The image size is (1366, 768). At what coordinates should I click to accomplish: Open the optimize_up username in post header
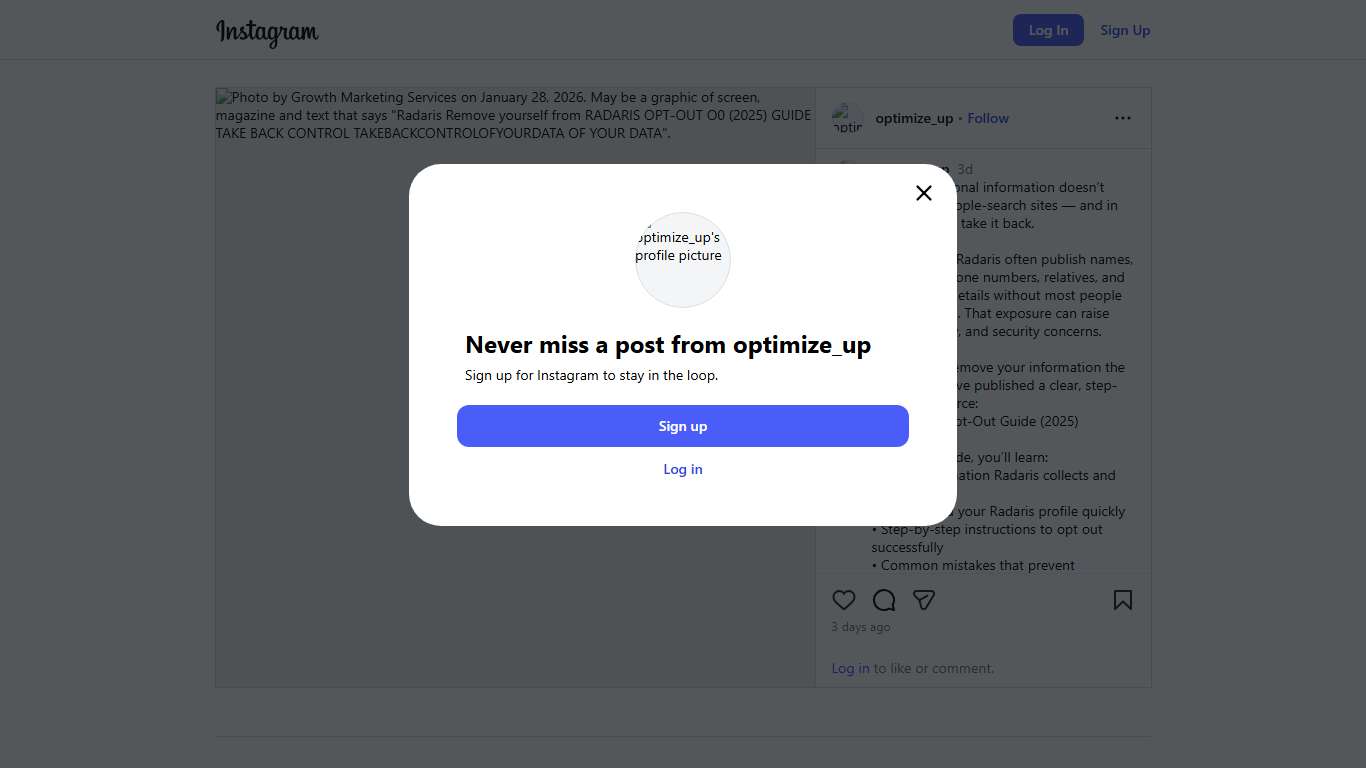coord(914,118)
